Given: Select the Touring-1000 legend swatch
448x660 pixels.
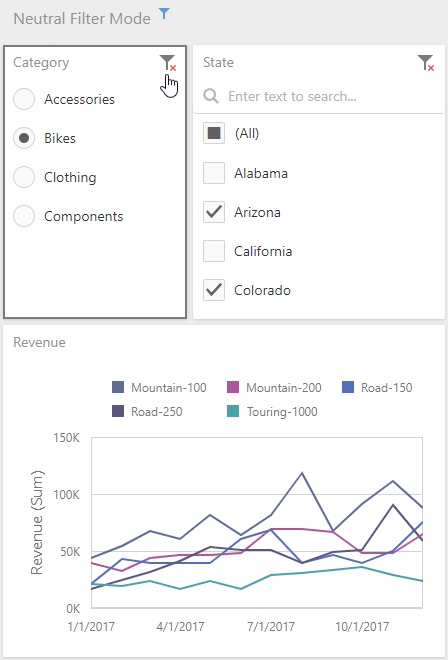Looking at the screenshot, I should (233, 411).
